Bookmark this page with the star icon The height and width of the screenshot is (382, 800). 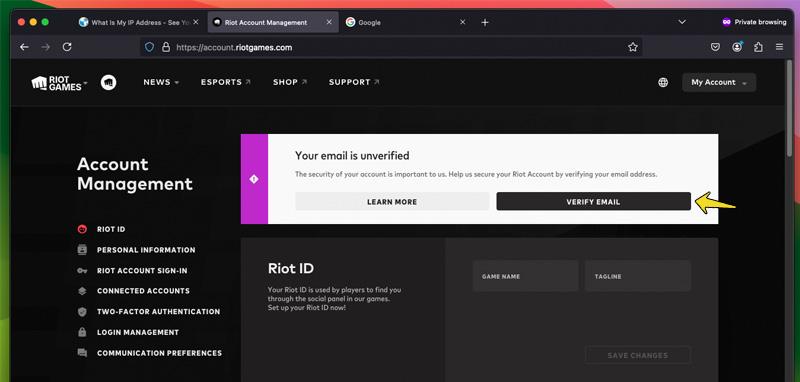[633, 47]
